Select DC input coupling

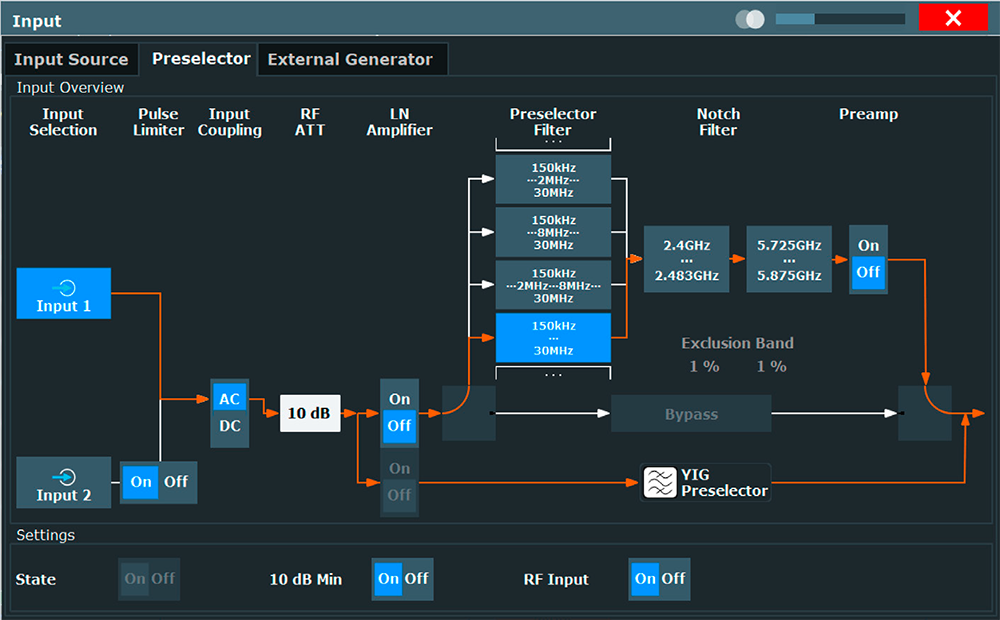point(230,426)
